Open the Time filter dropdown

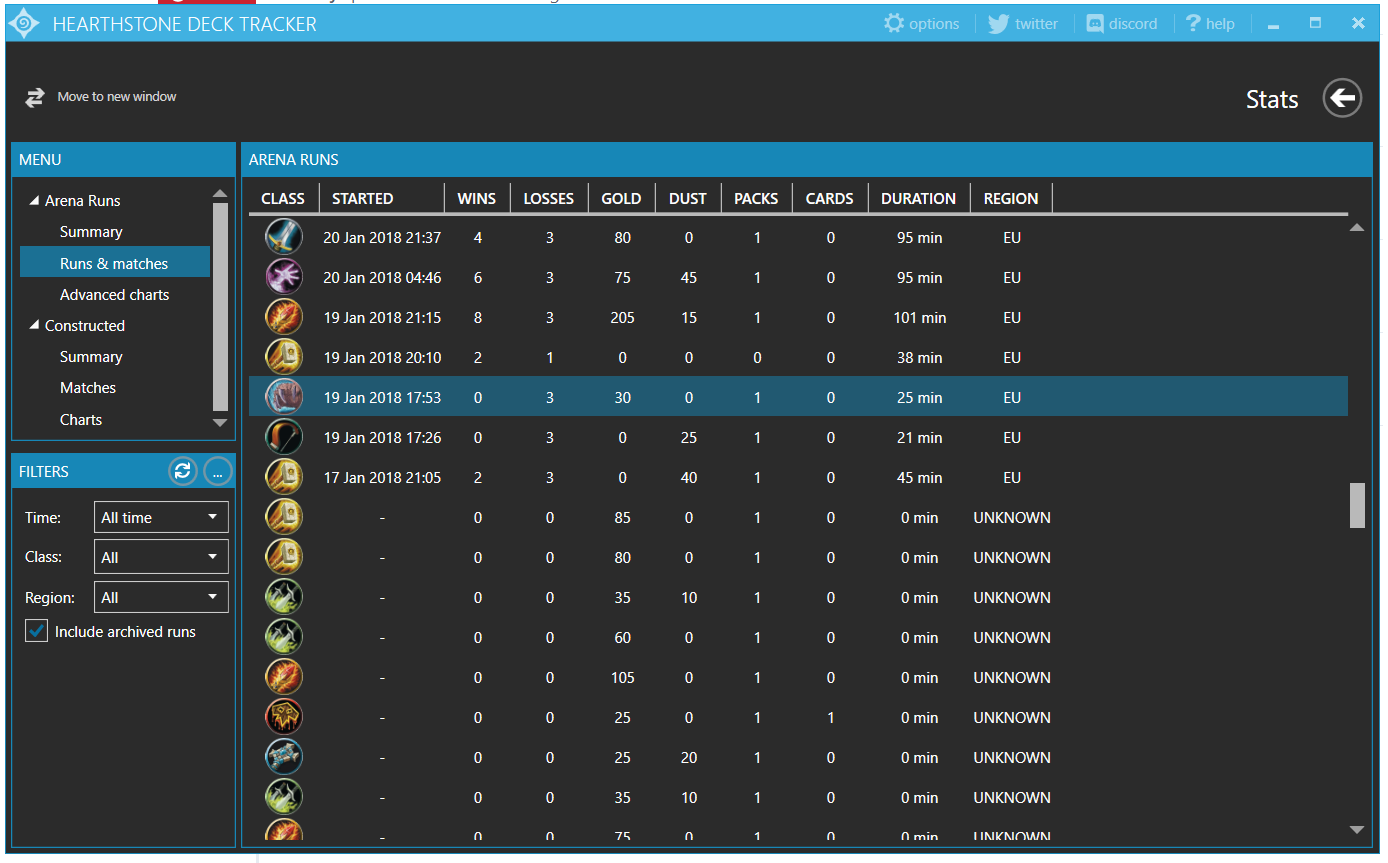pyautogui.click(x=161, y=517)
